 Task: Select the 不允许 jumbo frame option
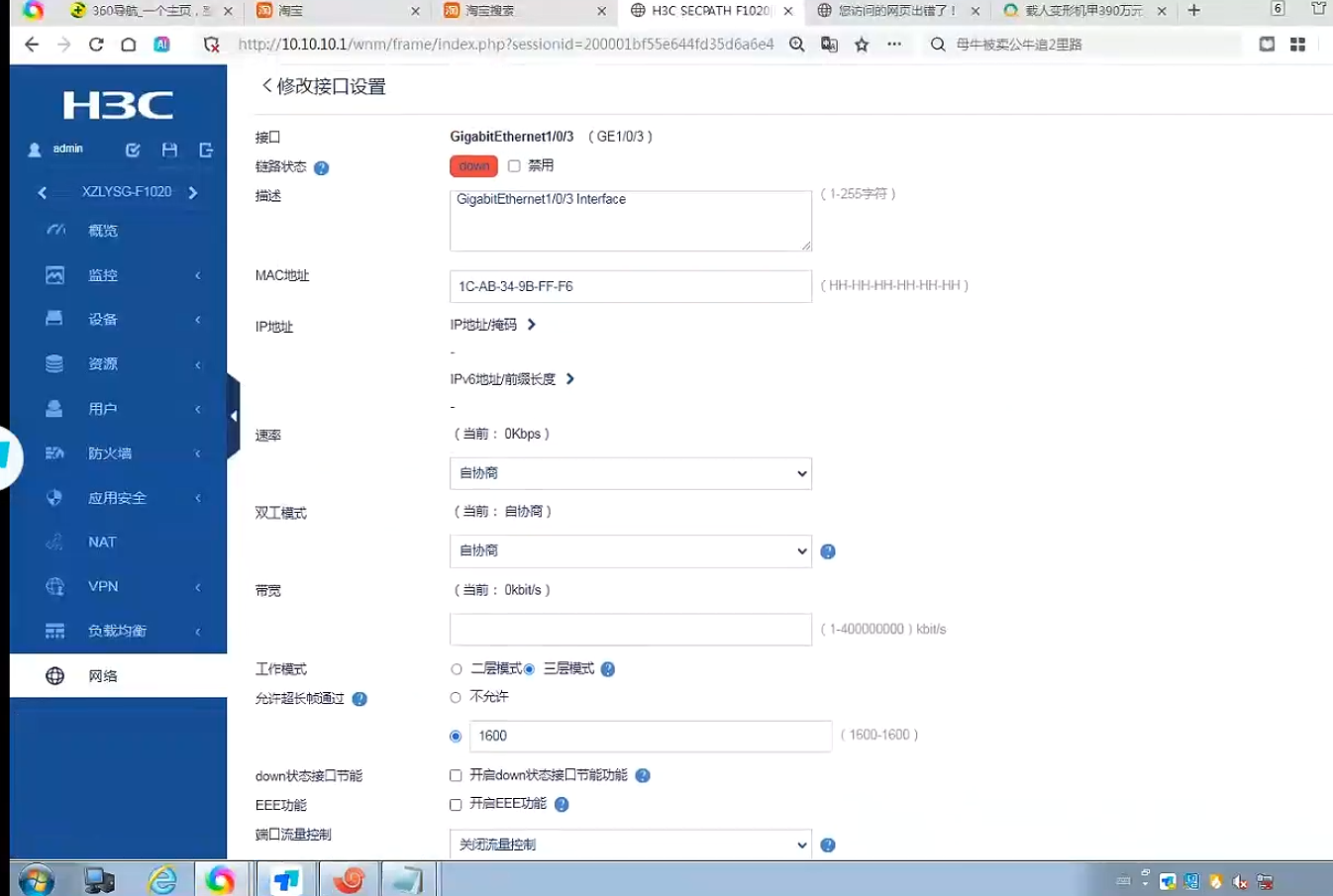pyautogui.click(x=456, y=697)
